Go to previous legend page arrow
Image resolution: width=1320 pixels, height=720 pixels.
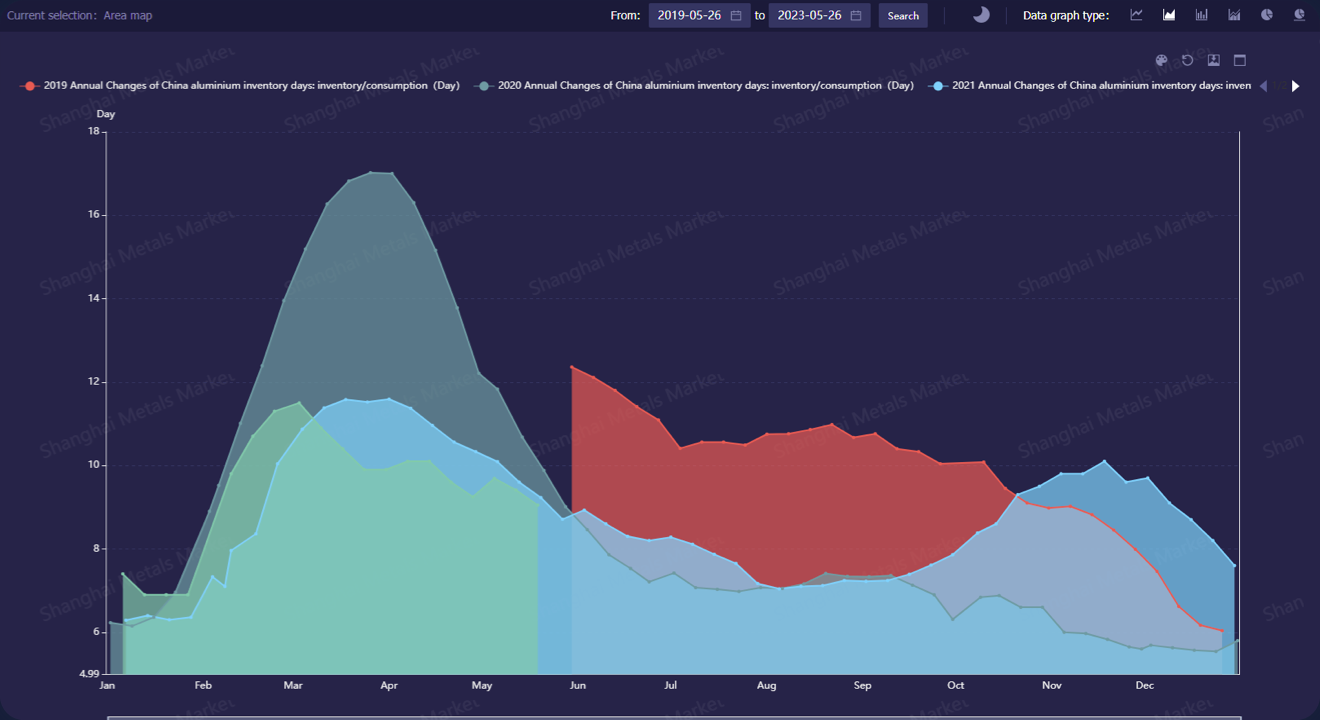point(1263,86)
